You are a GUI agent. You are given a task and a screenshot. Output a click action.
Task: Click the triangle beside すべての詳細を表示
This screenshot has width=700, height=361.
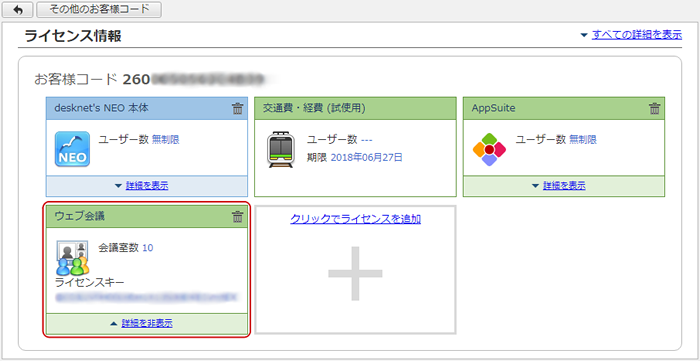pos(584,35)
